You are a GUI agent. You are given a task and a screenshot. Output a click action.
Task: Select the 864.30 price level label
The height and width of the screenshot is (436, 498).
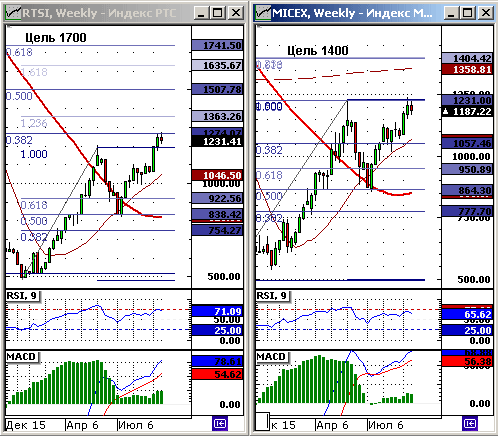pyautogui.click(x=467, y=190)
